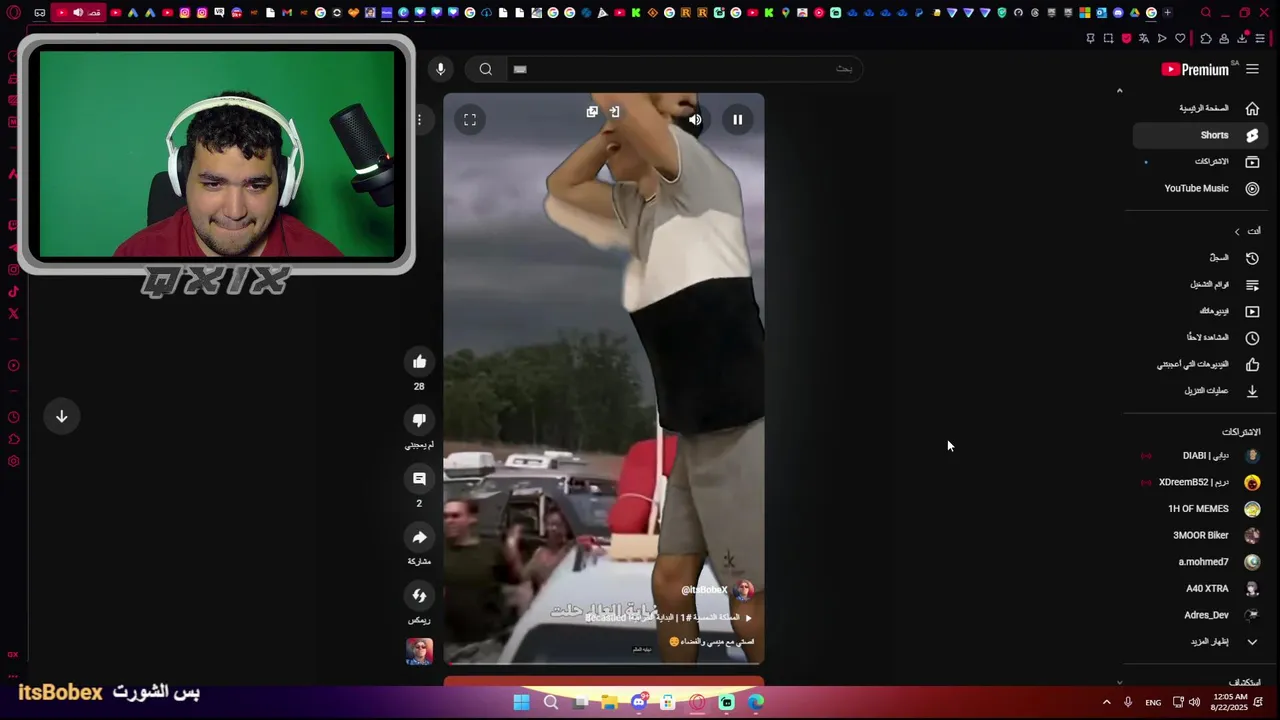Open the on-screen keyboard icon in search box
Screen dimensions: 1280x720
pyautogui.click(x=520, y=69)
